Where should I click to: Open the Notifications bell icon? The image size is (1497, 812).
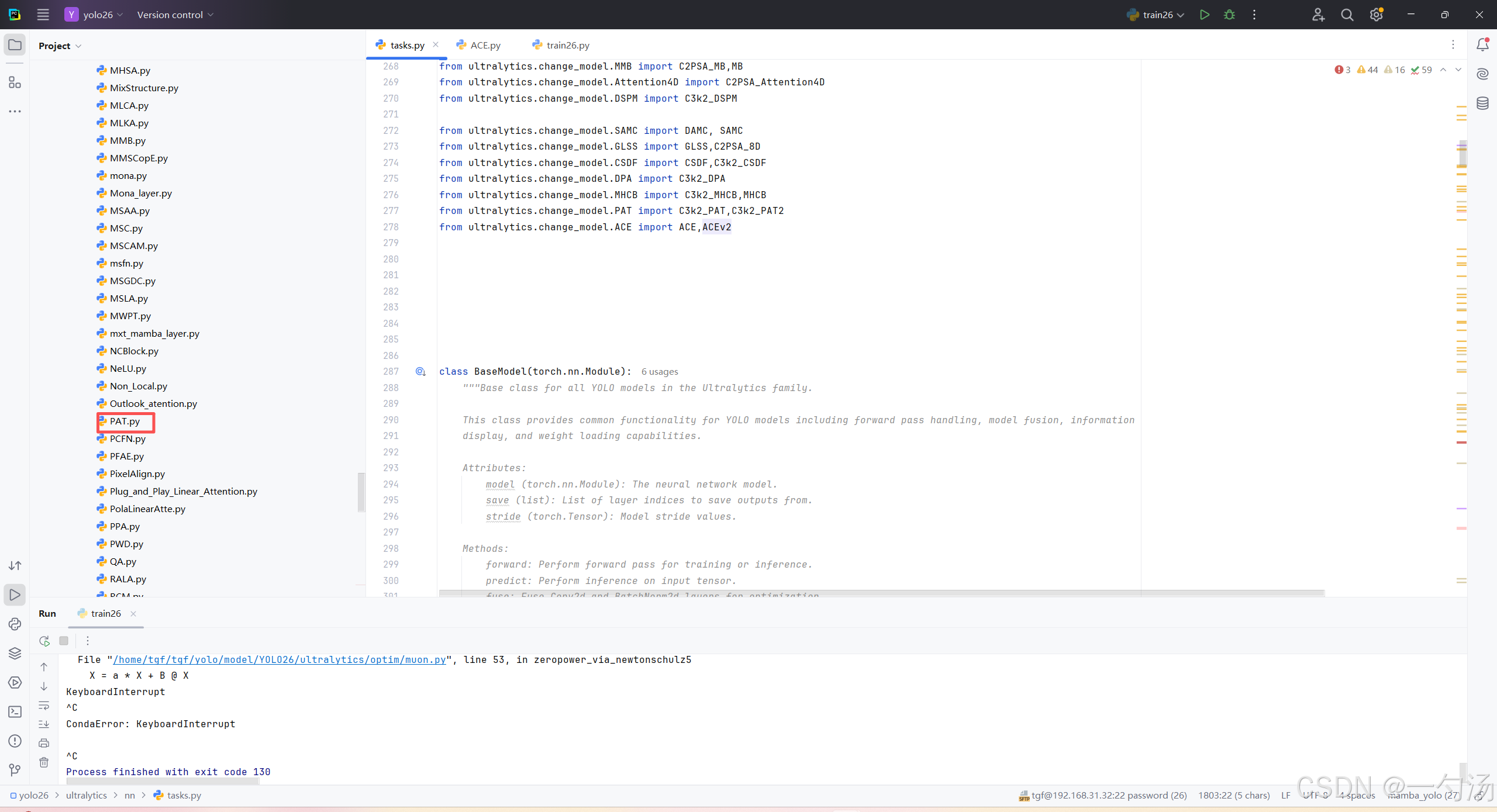1482,45
